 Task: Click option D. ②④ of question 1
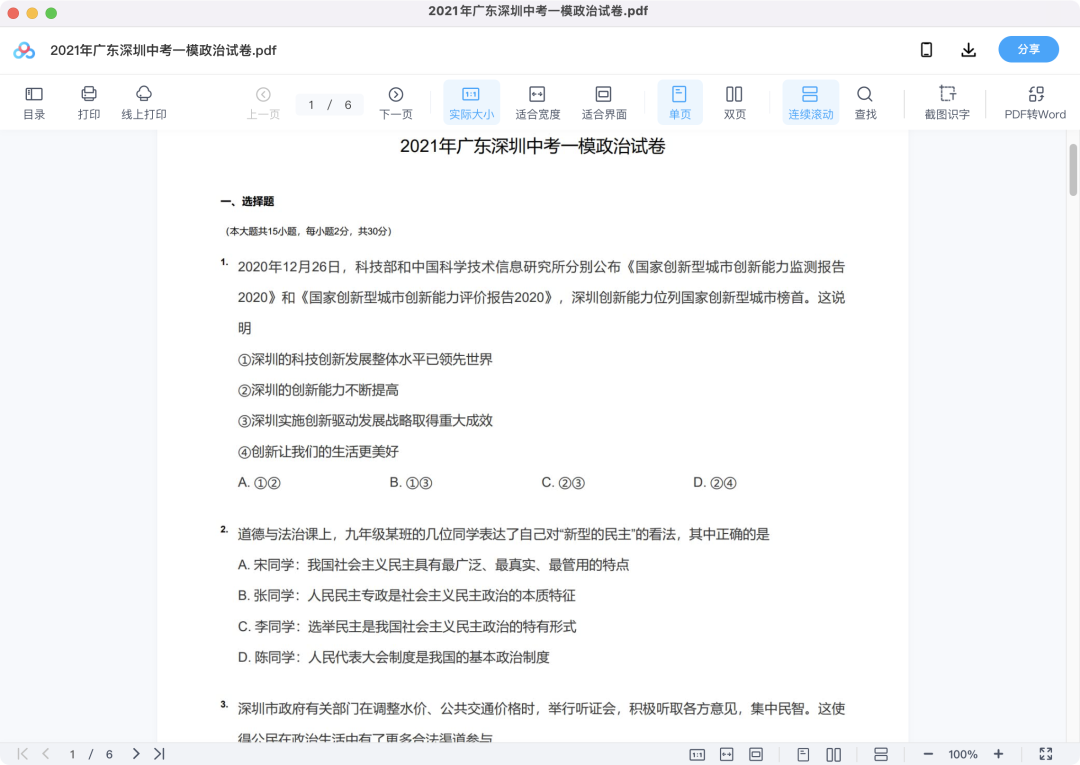(x=714, y=483)
